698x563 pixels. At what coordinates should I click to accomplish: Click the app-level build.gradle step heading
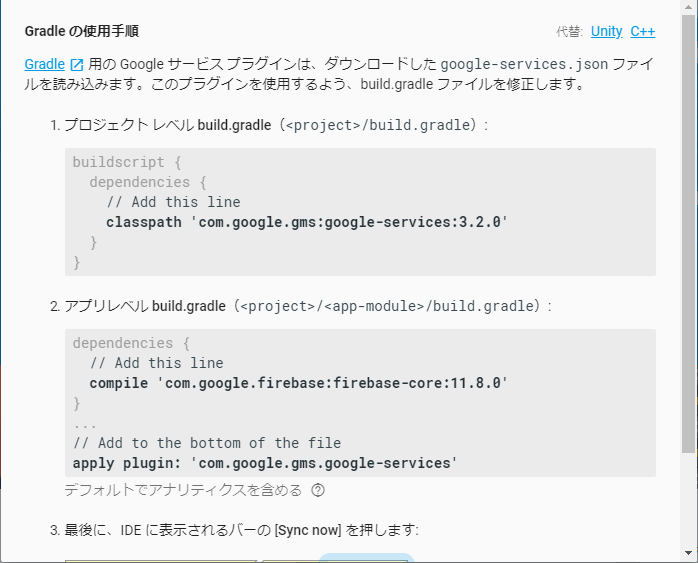[308, 305]
